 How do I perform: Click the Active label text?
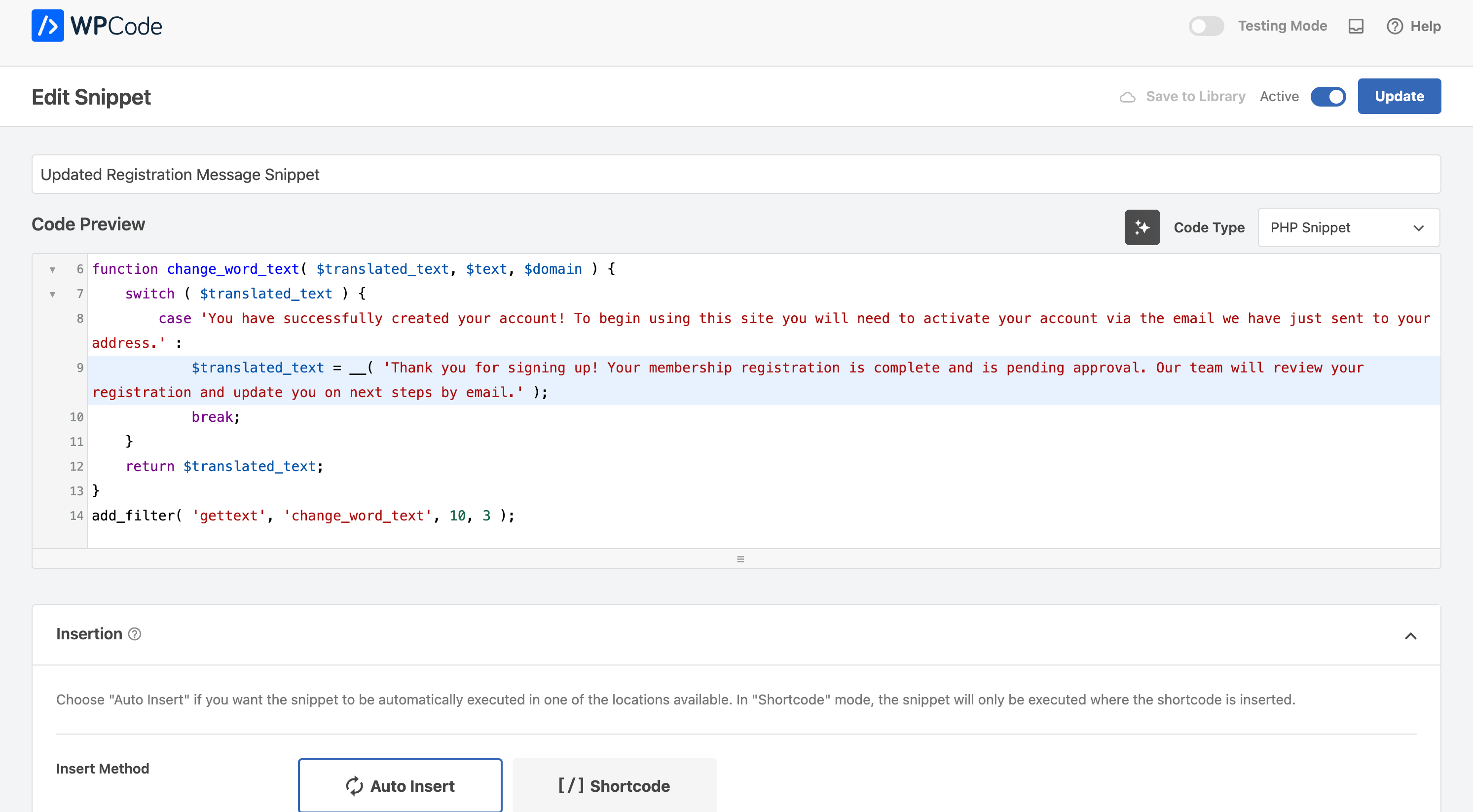click(x=1279, y=97)
